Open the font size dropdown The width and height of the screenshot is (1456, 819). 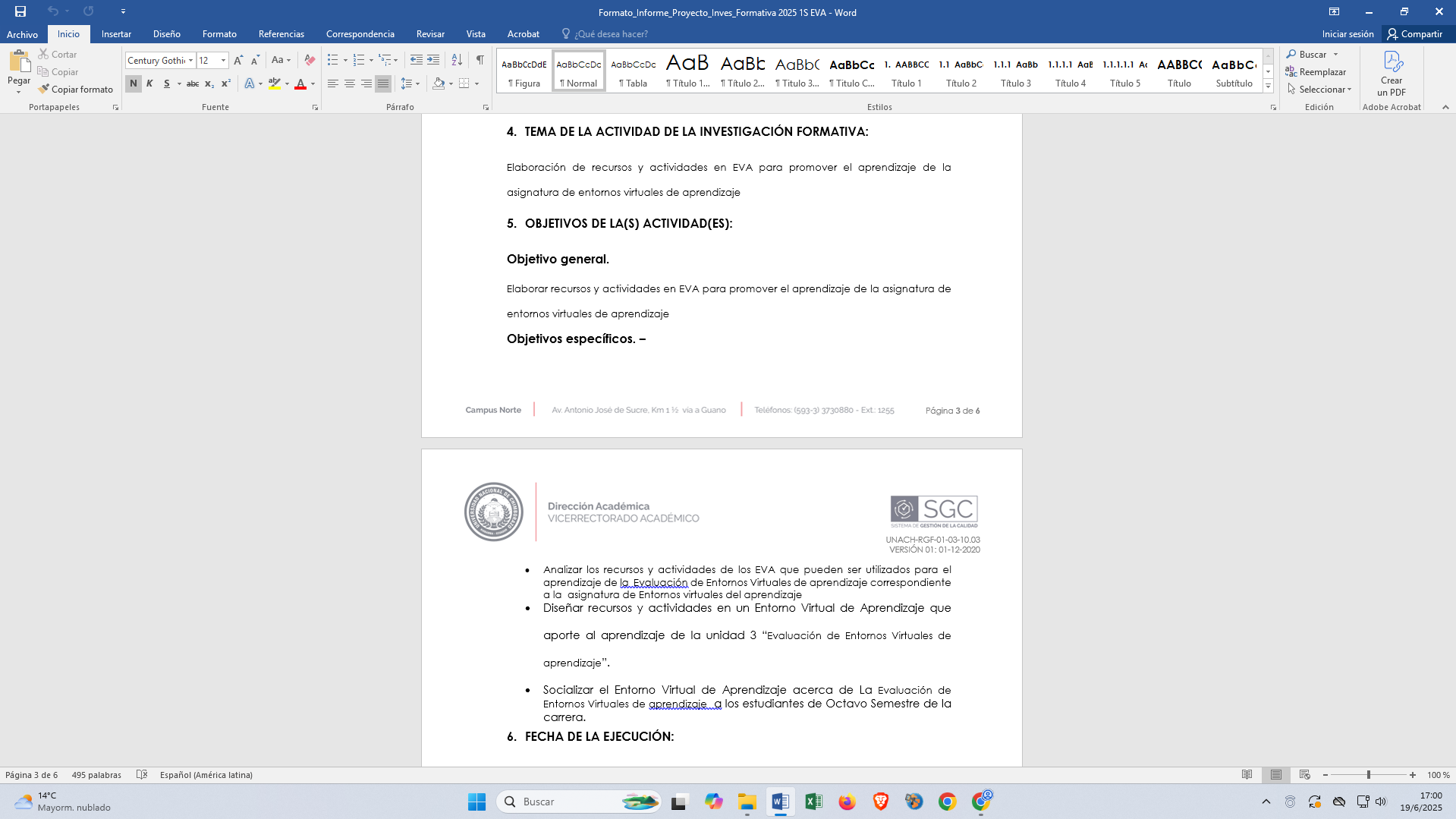(223, 60)
